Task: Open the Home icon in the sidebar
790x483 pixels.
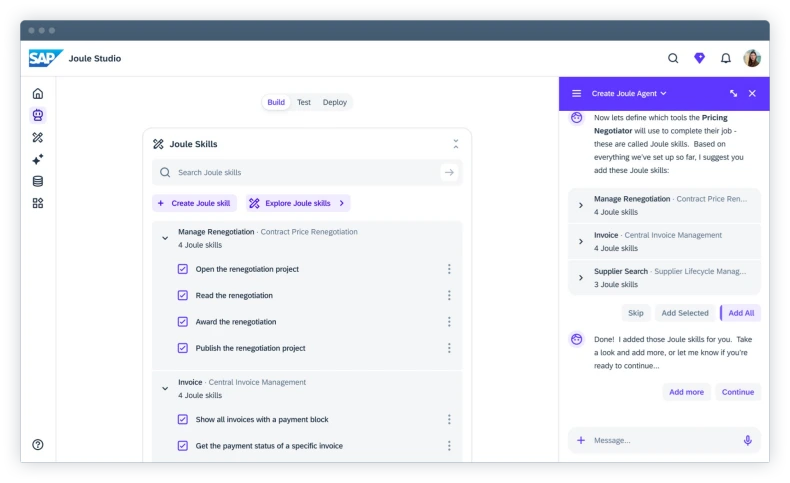Action: (x=38, y=94)
